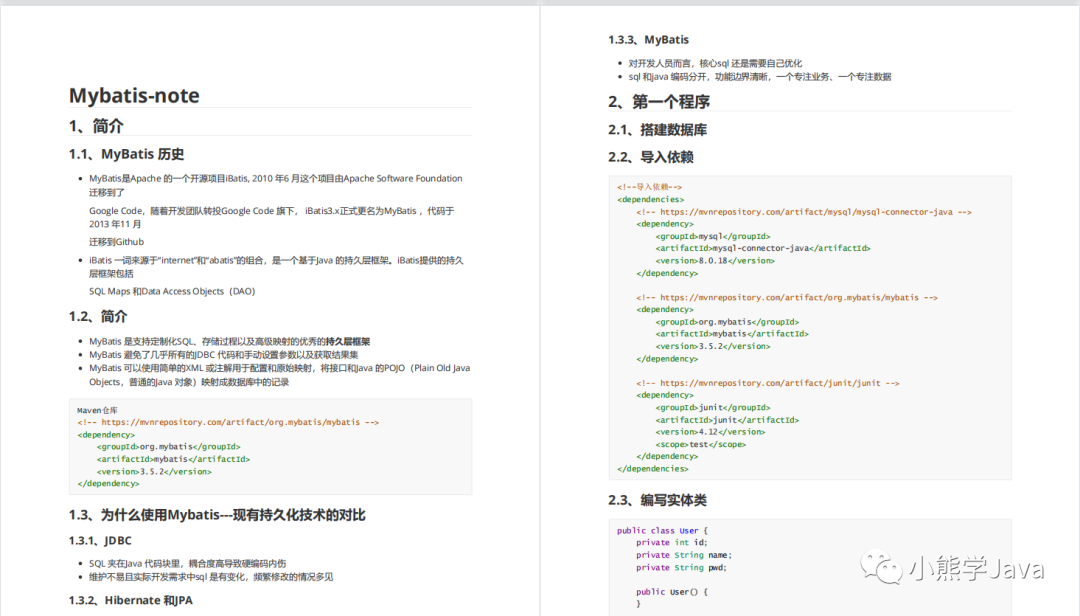Click the "<version>4.12</version>" line

coord(710,432)
